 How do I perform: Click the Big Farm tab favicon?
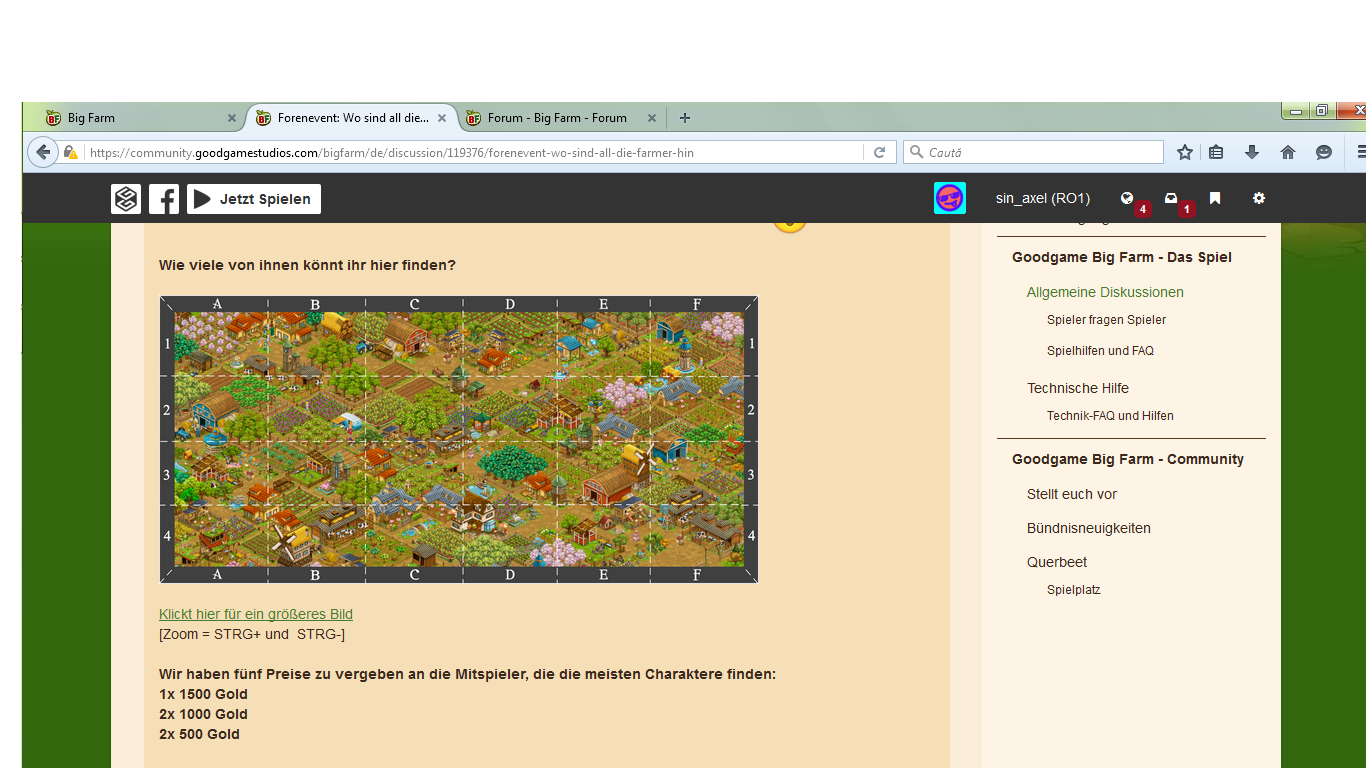(x=53, y=118)
